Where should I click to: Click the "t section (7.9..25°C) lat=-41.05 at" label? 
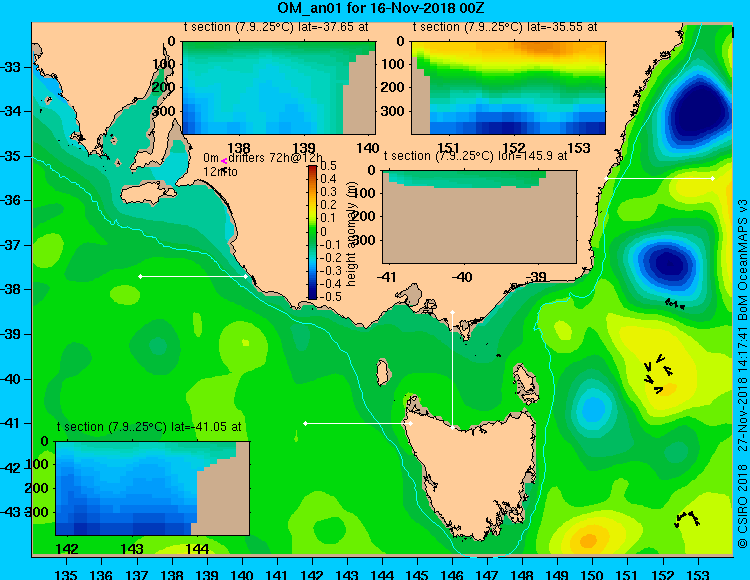pos(149,427)
